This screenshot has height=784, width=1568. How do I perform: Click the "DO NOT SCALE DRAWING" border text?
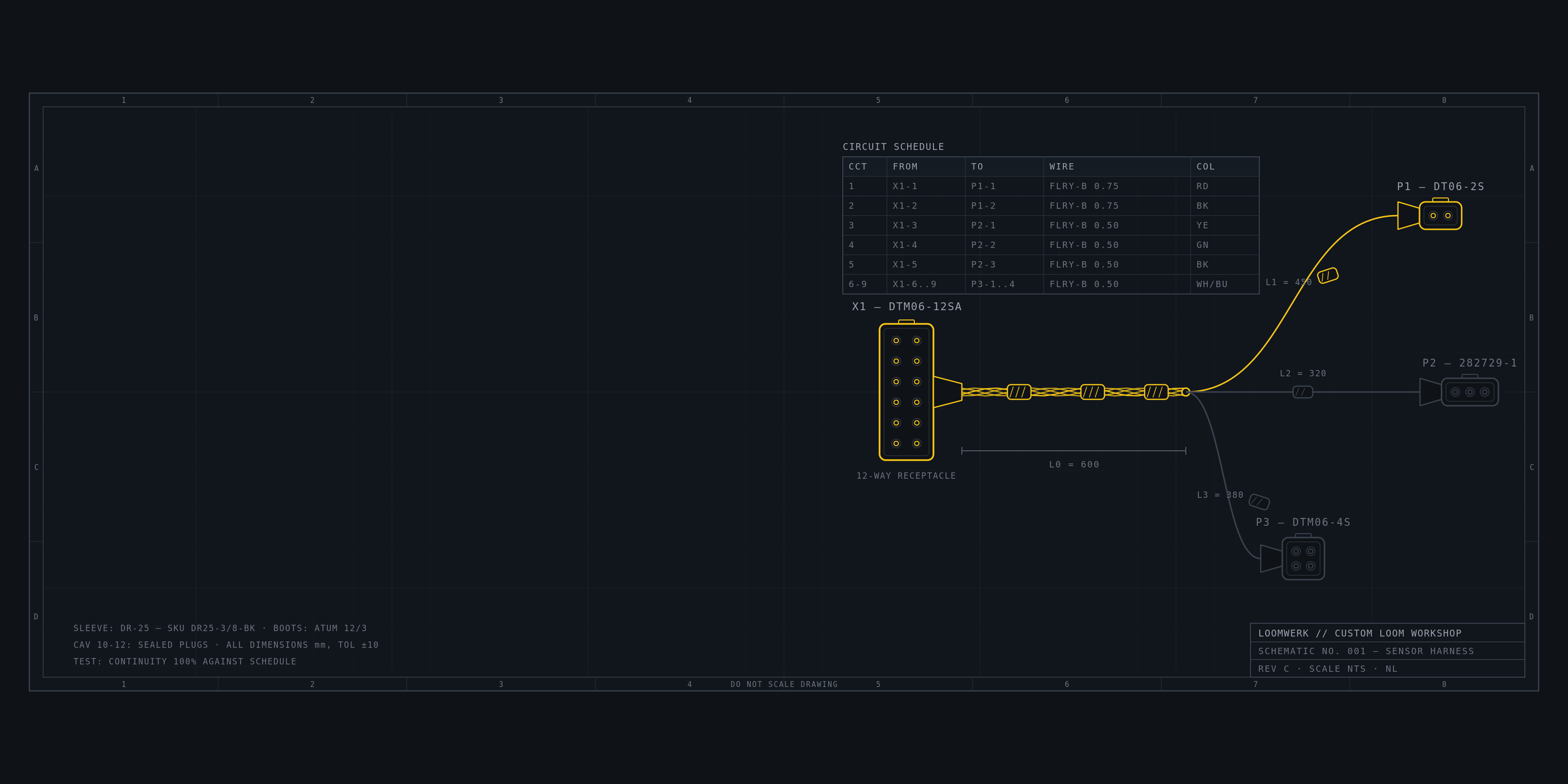784,685
